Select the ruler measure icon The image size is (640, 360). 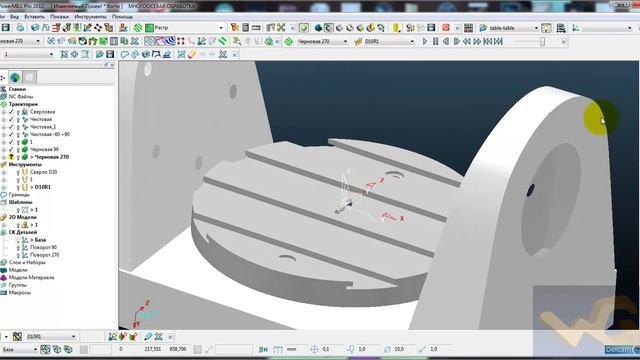(256, 28)
